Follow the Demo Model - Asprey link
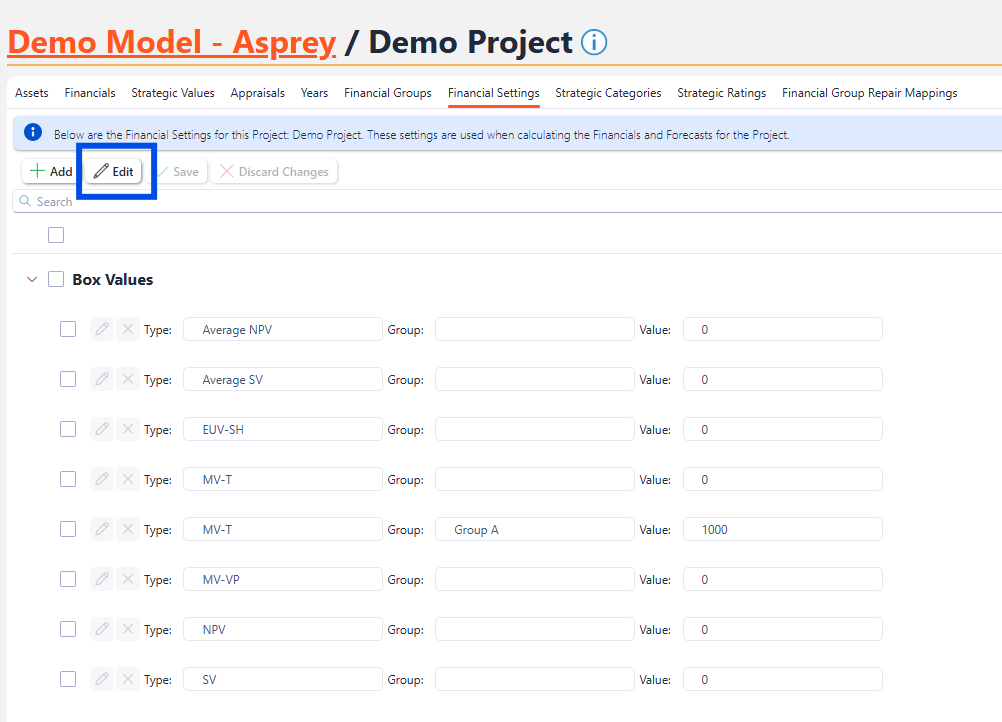Image resolution: width=1002 pixels, height=722 pixels. tap(171, 42)
